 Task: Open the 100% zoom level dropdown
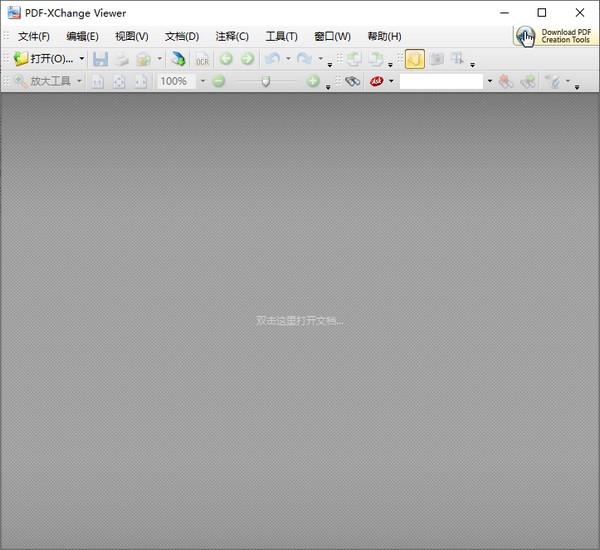[x=202, y=82]
